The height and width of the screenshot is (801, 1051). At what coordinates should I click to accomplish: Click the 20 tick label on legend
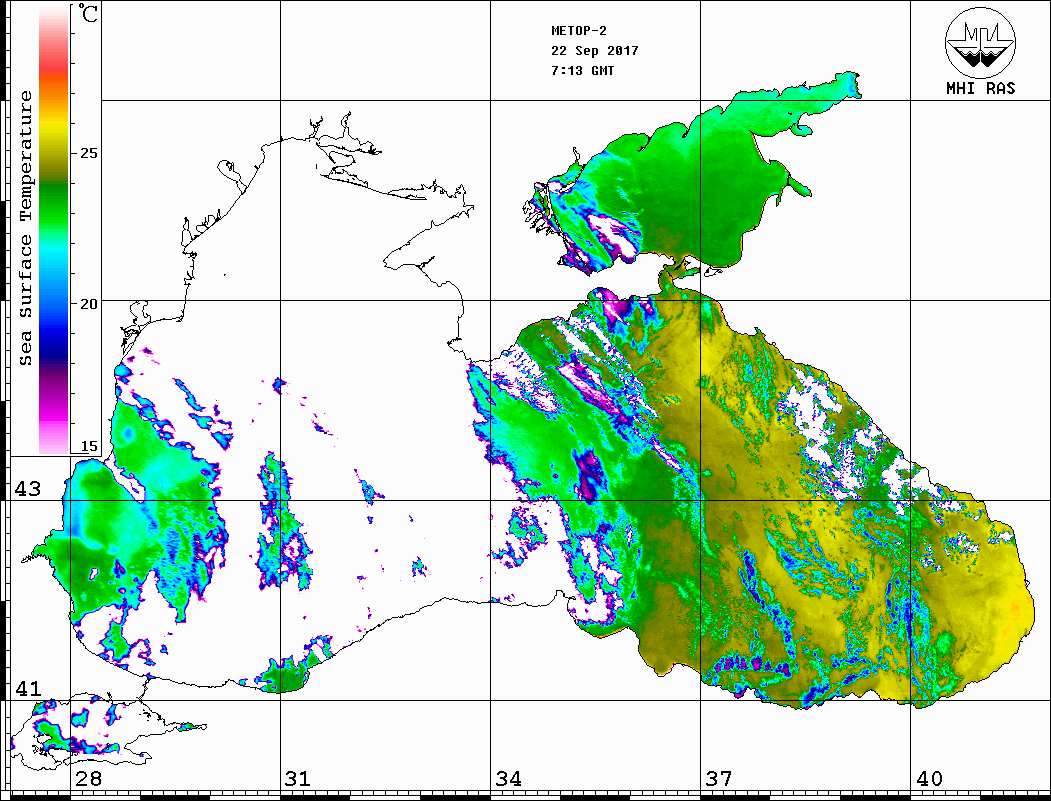pos(89,303)
